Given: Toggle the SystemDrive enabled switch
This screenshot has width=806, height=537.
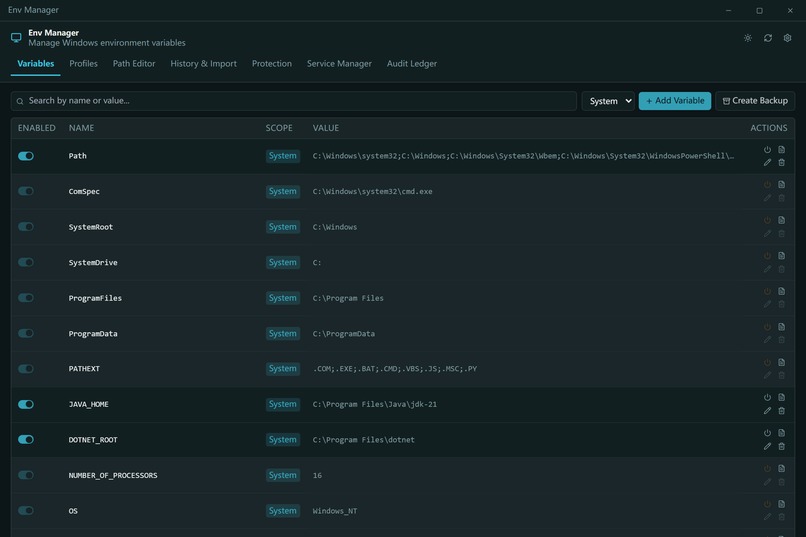Looking at the screenshot, I should click(x=26, y=262).
